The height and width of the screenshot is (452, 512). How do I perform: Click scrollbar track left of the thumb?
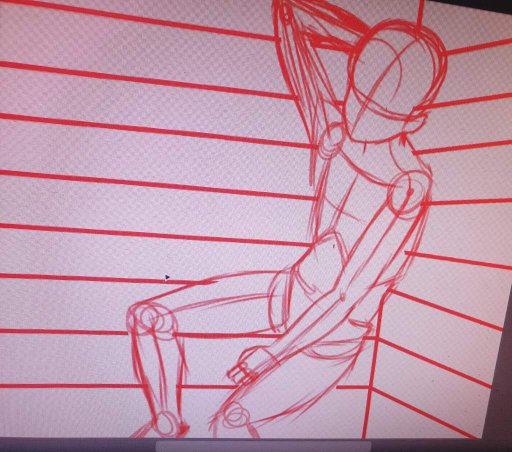(78, 446)
